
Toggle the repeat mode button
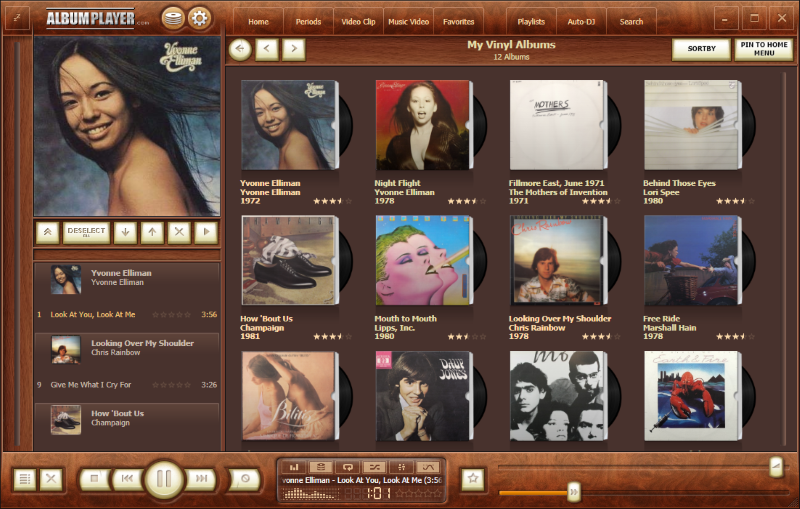(347, 467)
